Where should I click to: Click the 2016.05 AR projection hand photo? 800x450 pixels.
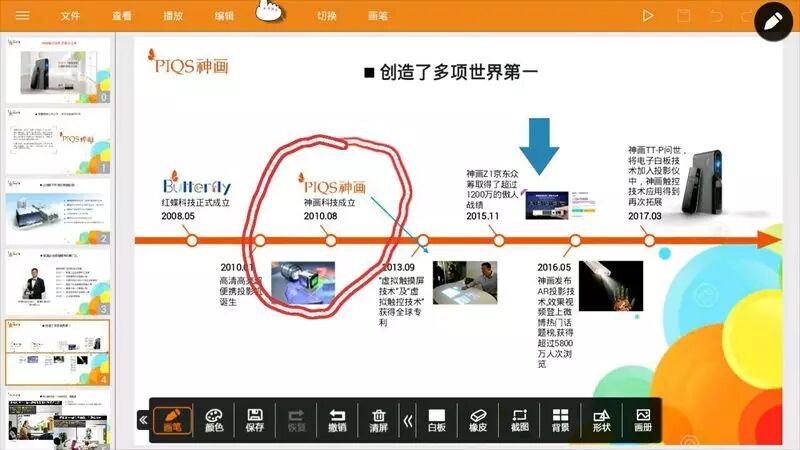611,286
